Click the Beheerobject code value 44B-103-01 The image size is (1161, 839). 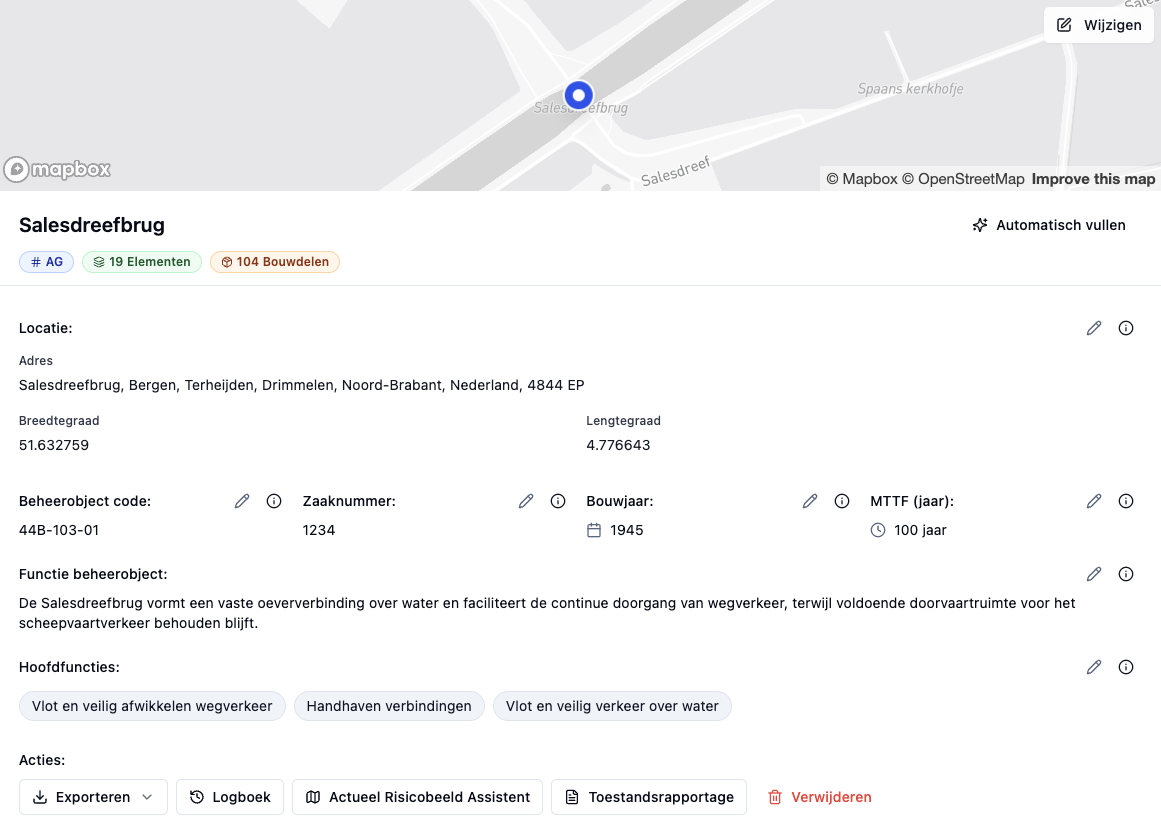(x=59, y=530)
